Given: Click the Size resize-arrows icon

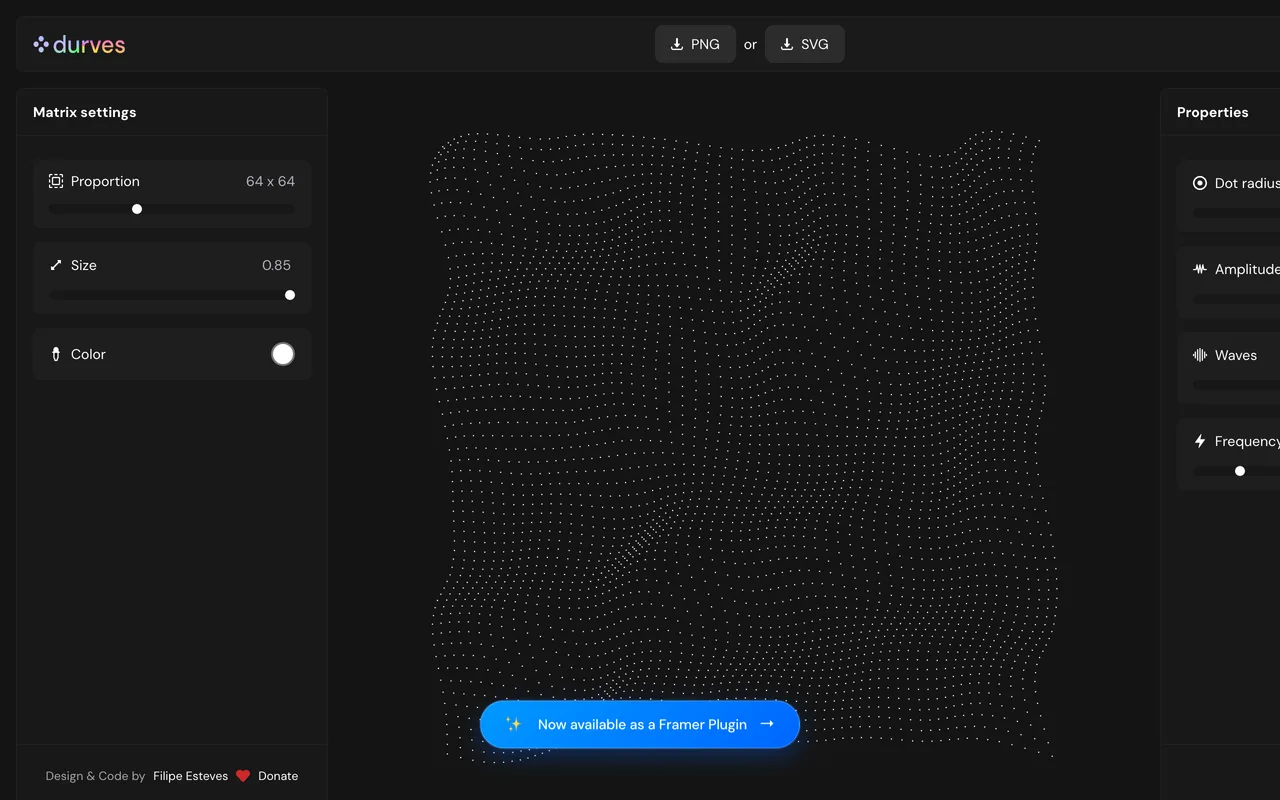Looking at the screenshot, I should coord(56,265).
